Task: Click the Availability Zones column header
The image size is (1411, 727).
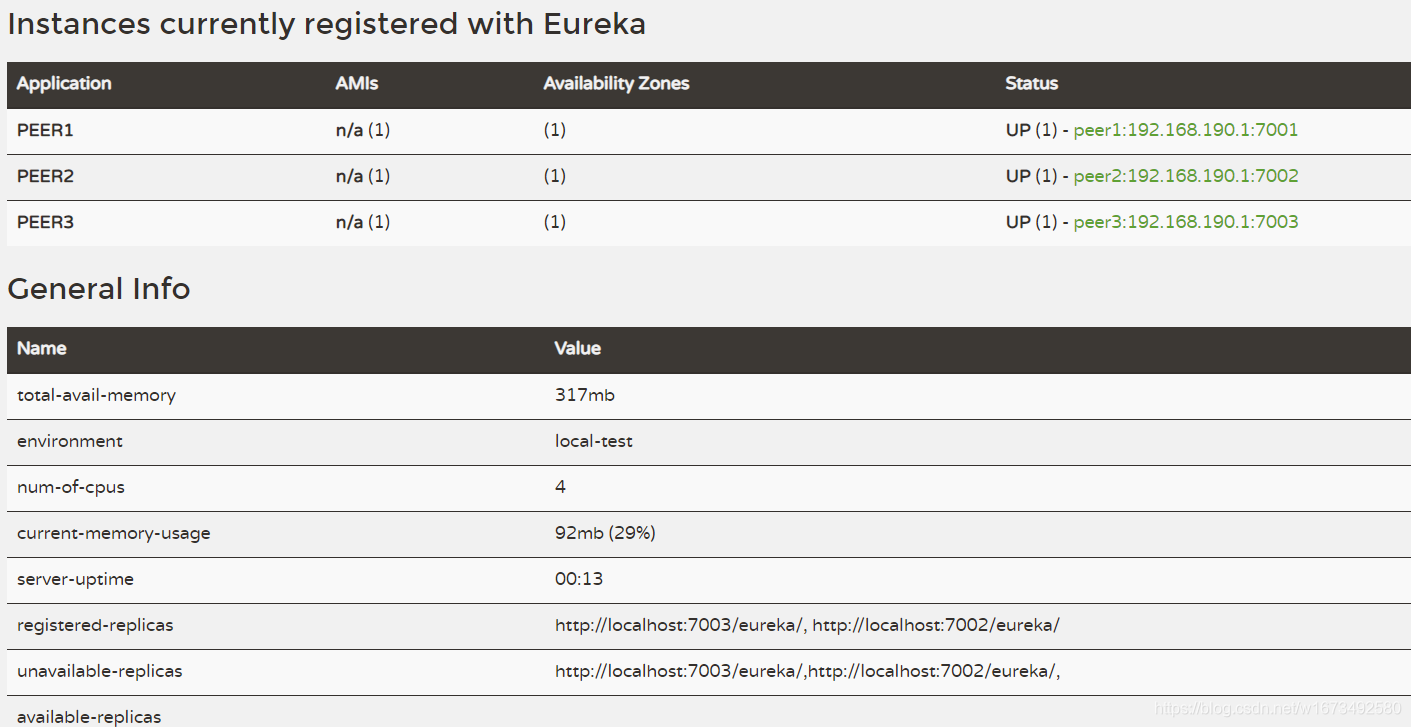Action: 616,84
